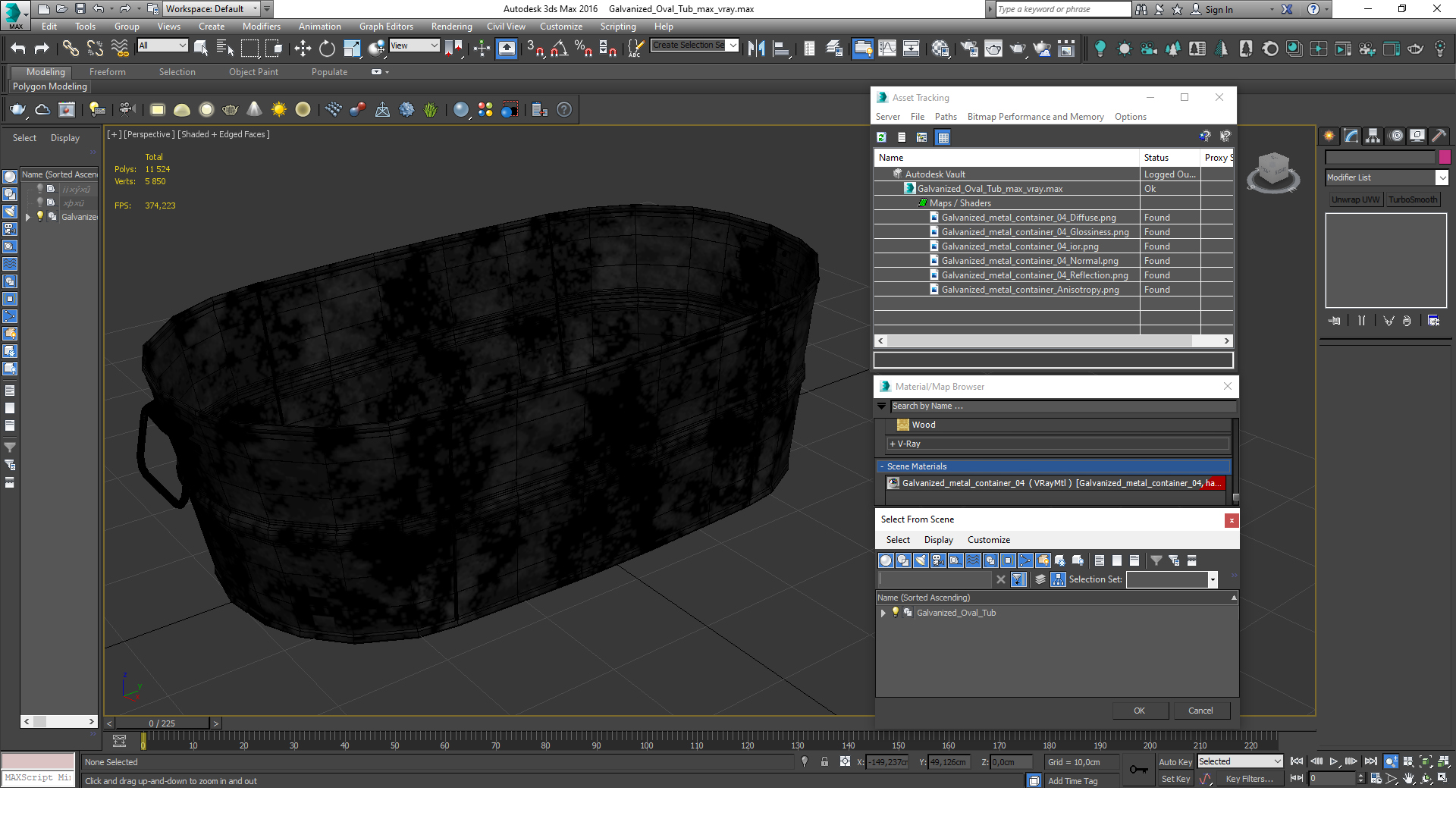Open the Render Setup teapot icon

point(968,49)
